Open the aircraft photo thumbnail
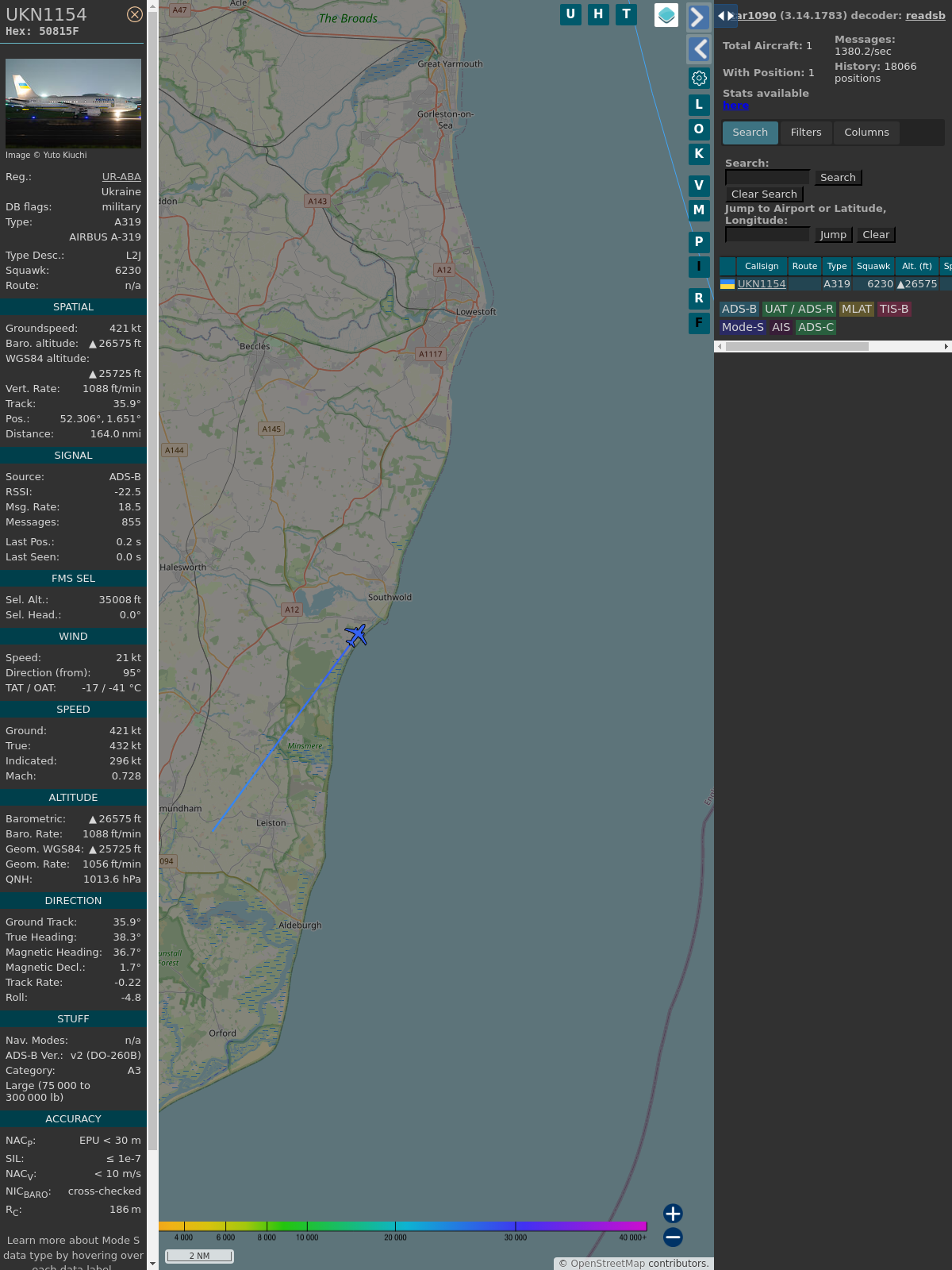 pos(73,103)
